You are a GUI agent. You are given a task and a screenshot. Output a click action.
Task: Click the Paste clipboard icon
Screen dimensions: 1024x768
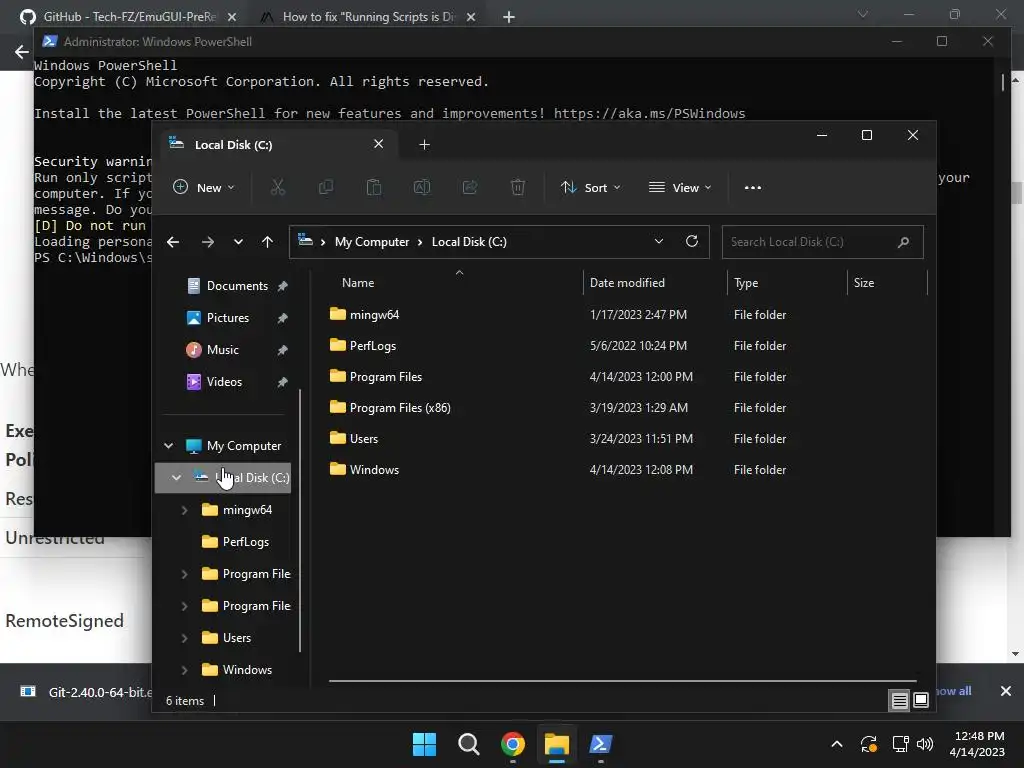(x=374, y=187)
